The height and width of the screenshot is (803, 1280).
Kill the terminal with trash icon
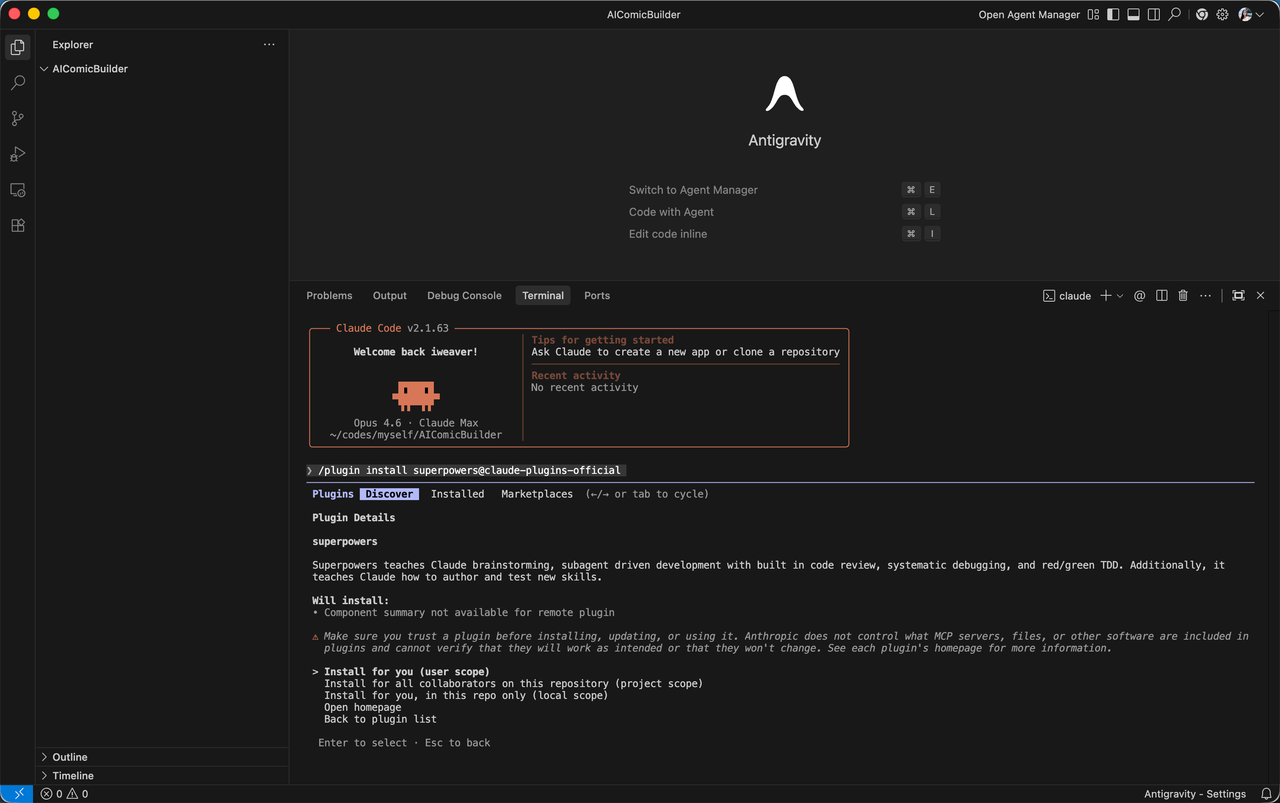tap(1183, 296)
